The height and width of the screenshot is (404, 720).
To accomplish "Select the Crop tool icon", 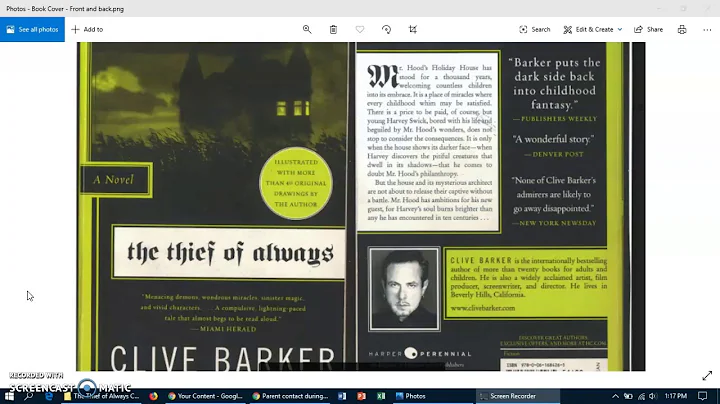I will [413, 29].
